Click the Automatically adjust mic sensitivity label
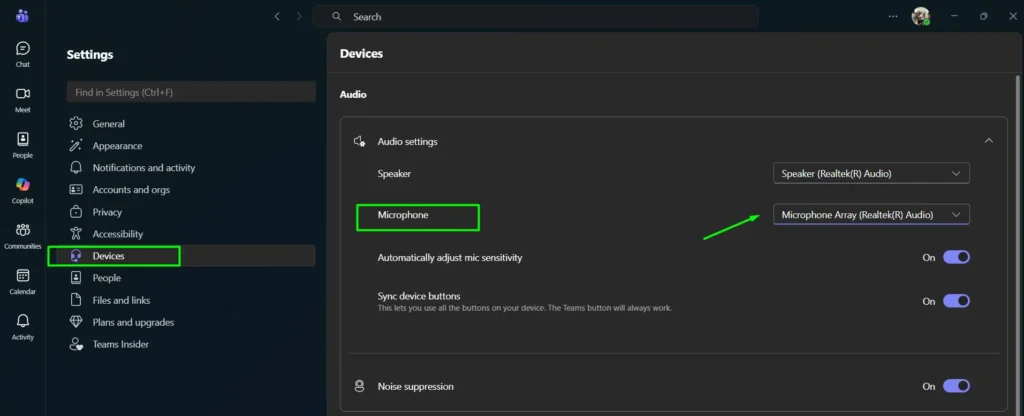 point(450,257)
